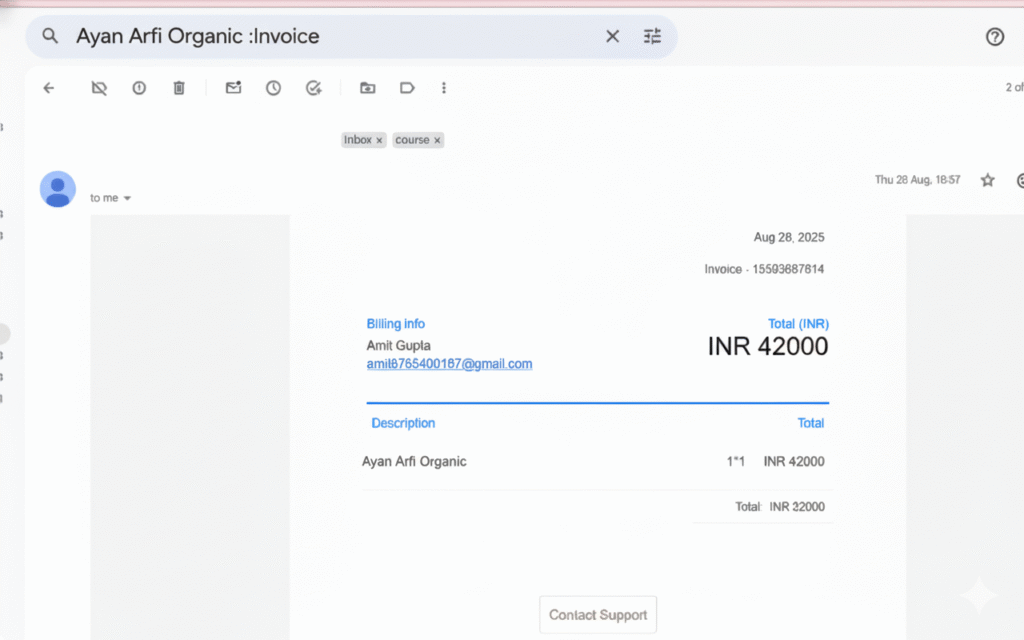The image size is (1024, 640).
Task: Clear the search query text
Action: pos(612,37)
